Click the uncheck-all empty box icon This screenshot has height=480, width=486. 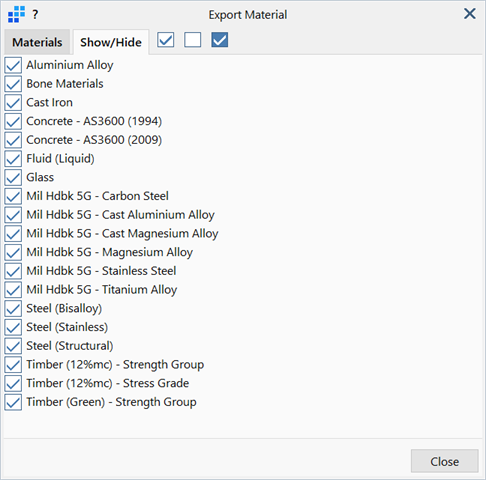(193, 40)
